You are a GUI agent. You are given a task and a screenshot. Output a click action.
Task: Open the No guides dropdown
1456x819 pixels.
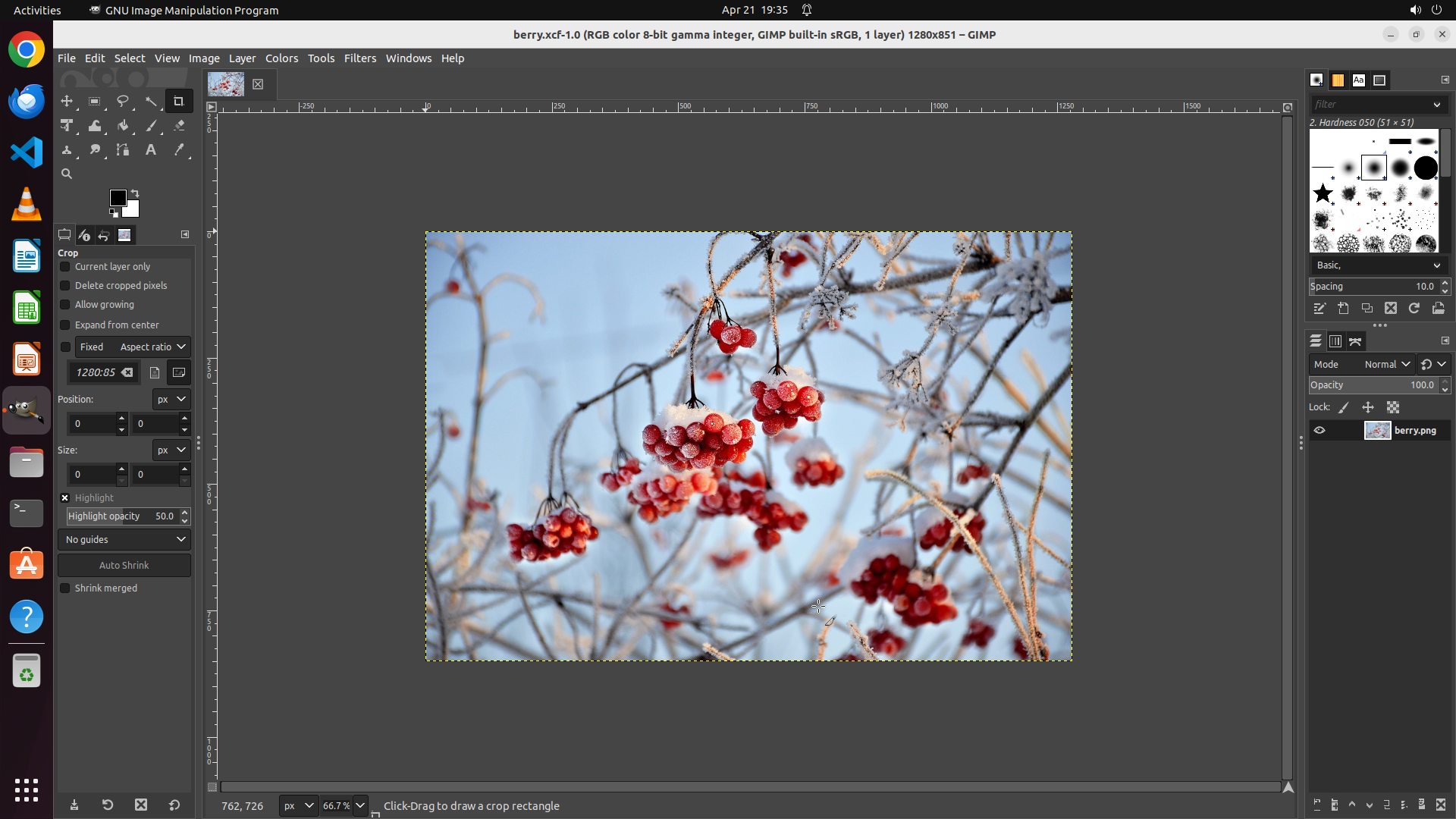pyautogui.click(x=124, y=539)
